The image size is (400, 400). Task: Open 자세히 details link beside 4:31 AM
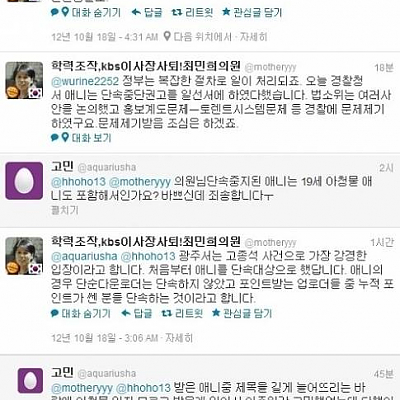click(254, 36)
